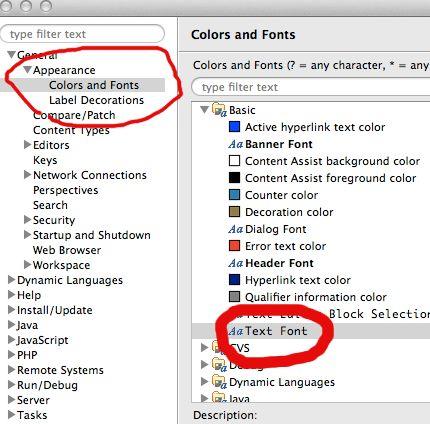Collapse the Appearance tree node
The height and width of the screenshot is (424, 430).
click(28, 70)
